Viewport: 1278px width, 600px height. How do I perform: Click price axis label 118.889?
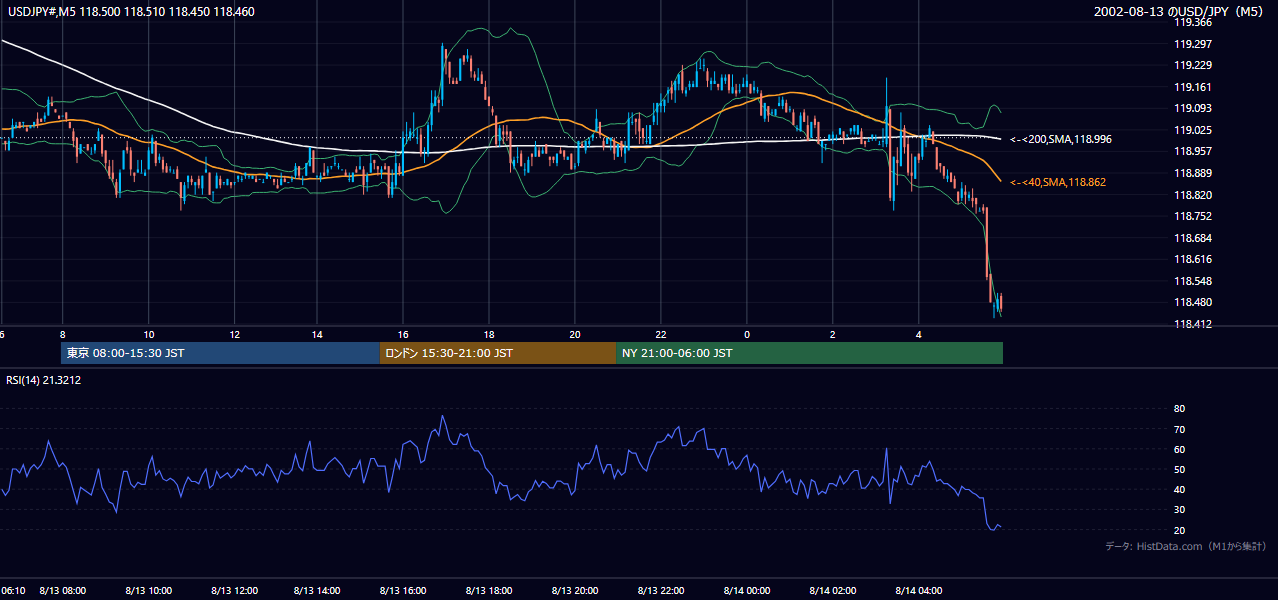click(x=1193, y=173)
